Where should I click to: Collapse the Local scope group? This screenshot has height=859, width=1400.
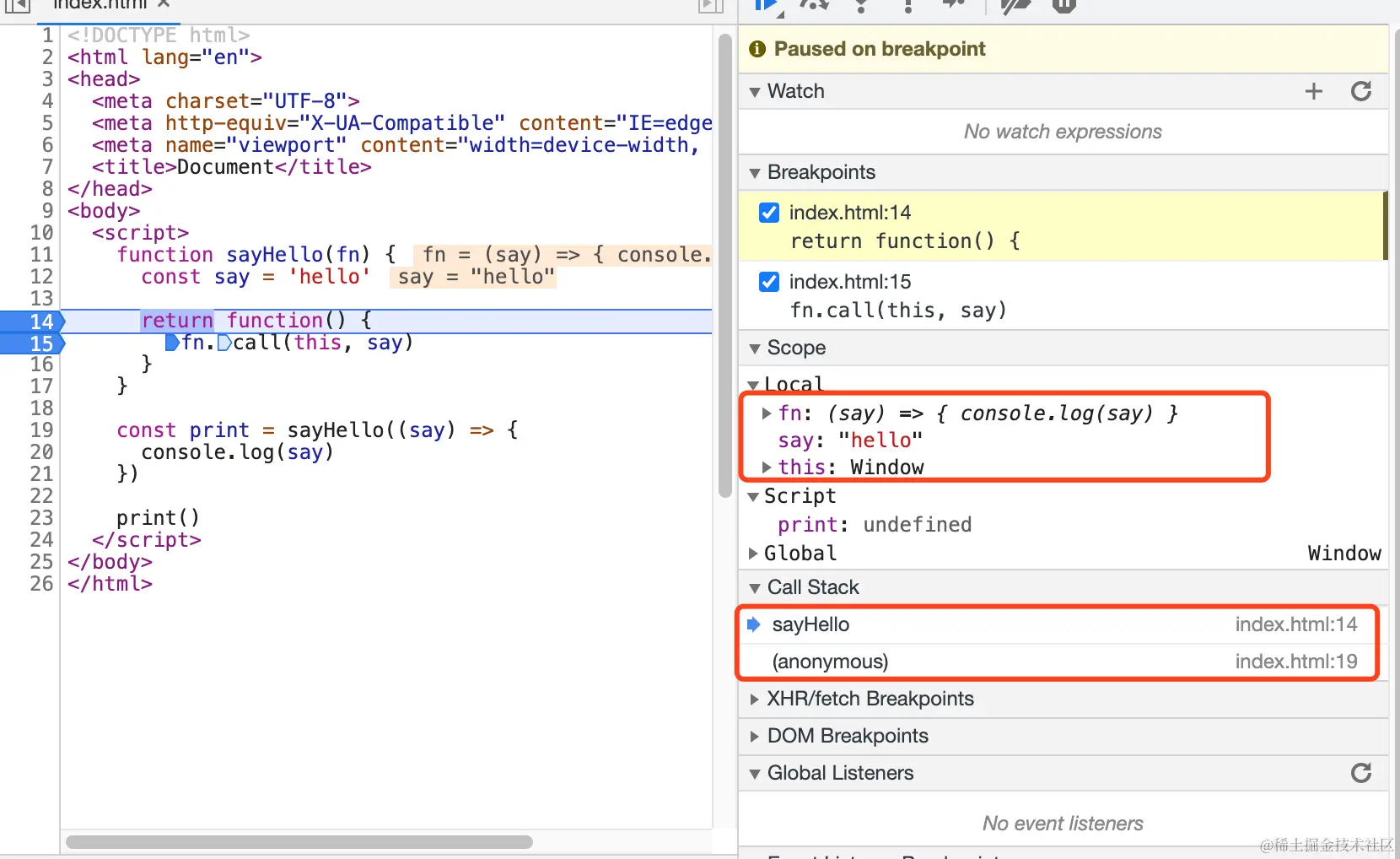tap(753, 386)
